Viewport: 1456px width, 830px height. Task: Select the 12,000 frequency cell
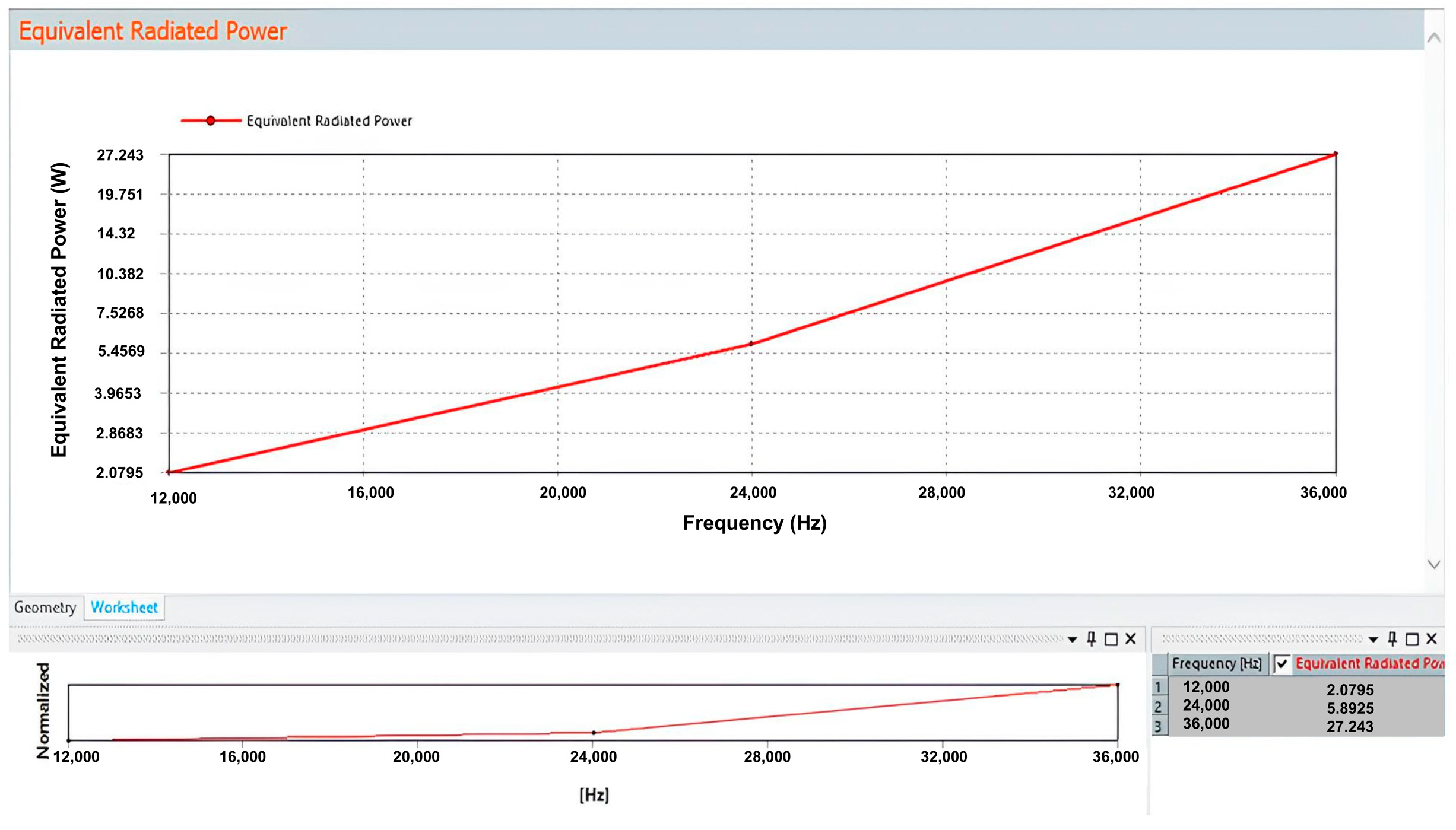click(1206, 687)
